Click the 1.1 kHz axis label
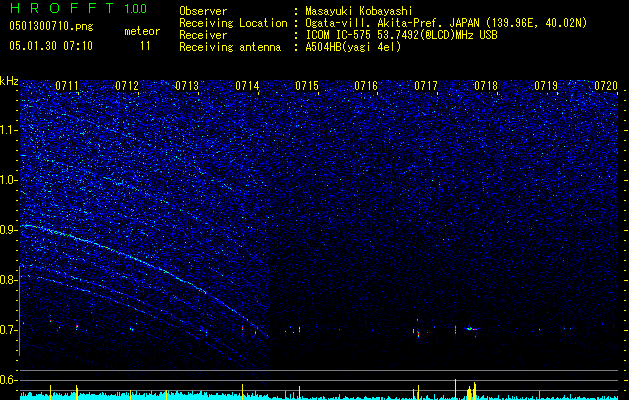The height and width of the screenshot is (400, 629). pyautogui.click(x=8, y=130)
